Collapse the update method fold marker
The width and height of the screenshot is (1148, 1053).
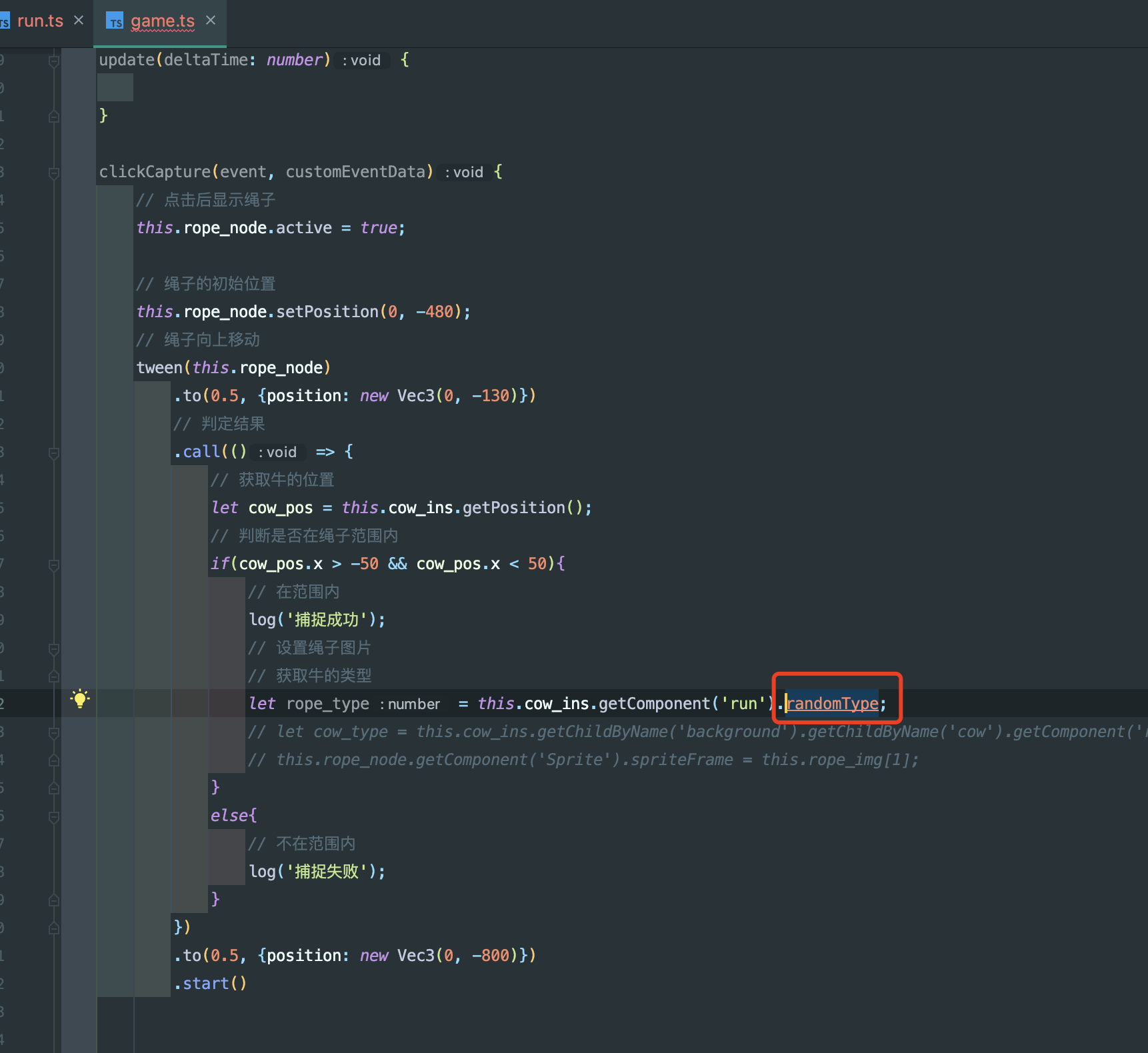tap(54, 61)
